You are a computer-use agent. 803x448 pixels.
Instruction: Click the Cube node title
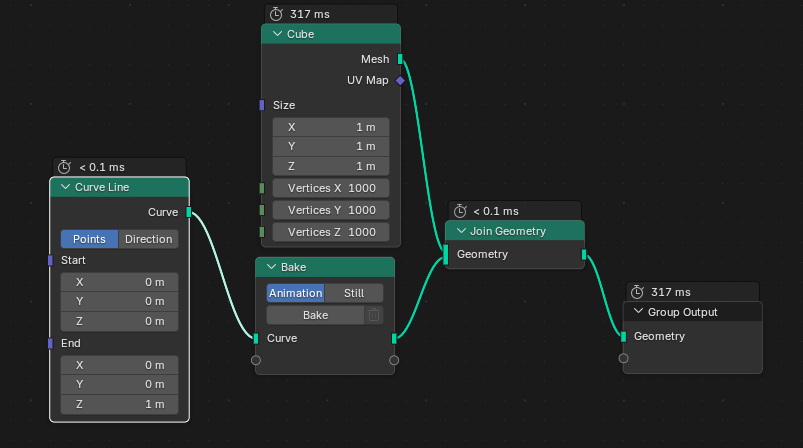pyautogui.click(x=300, y=34)
